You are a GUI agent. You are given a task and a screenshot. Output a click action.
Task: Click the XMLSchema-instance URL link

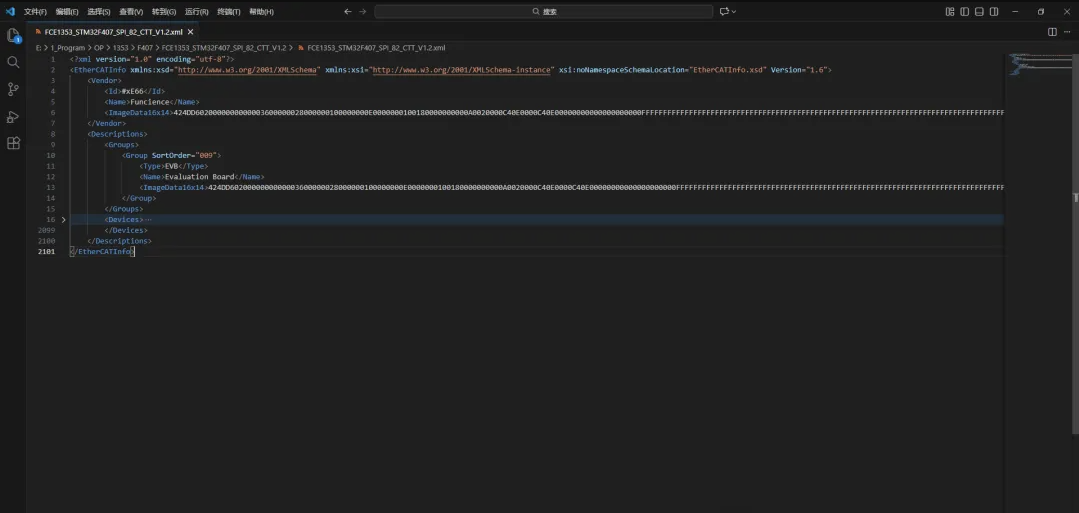(462, 70)
